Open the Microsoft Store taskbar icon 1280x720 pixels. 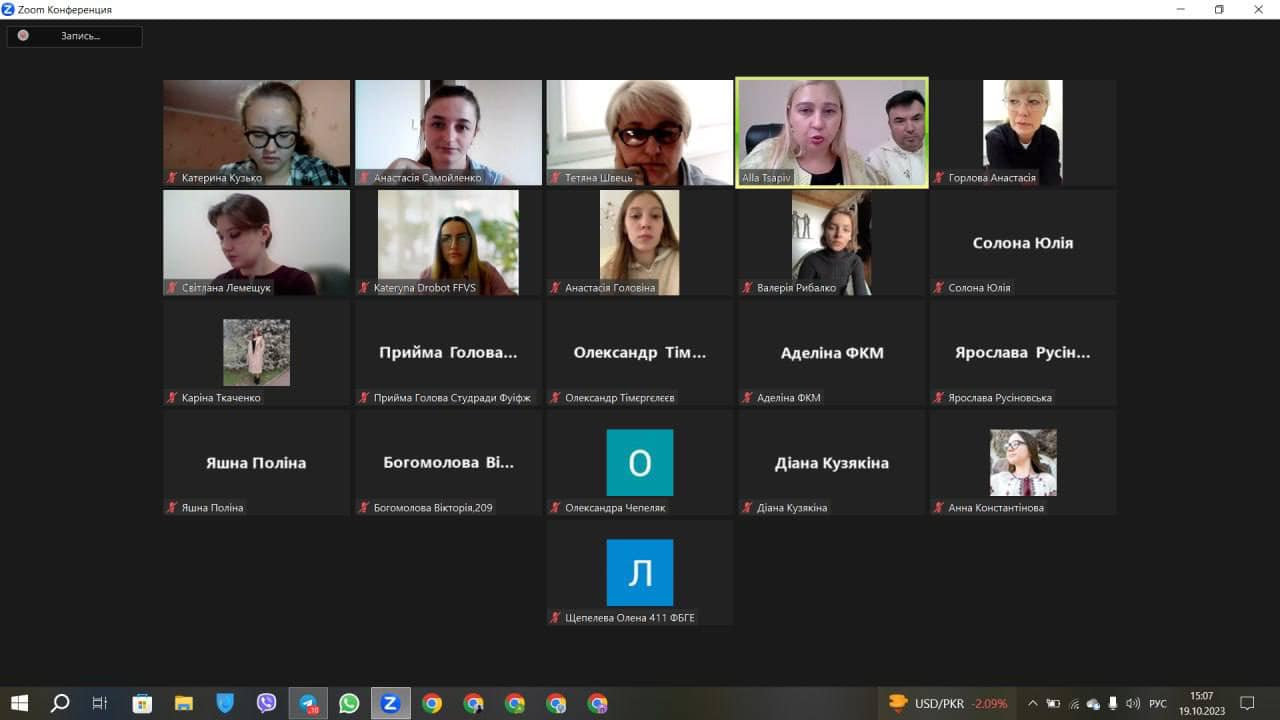point(142,703)
